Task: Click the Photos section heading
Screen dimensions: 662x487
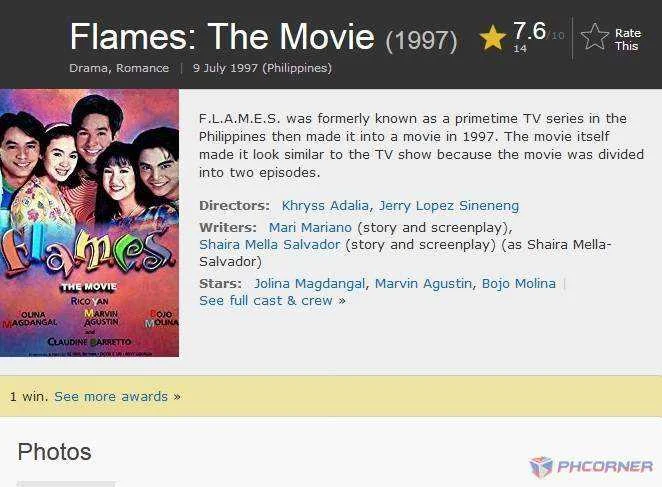Action: pyautogui.click(x=54, y=452)
